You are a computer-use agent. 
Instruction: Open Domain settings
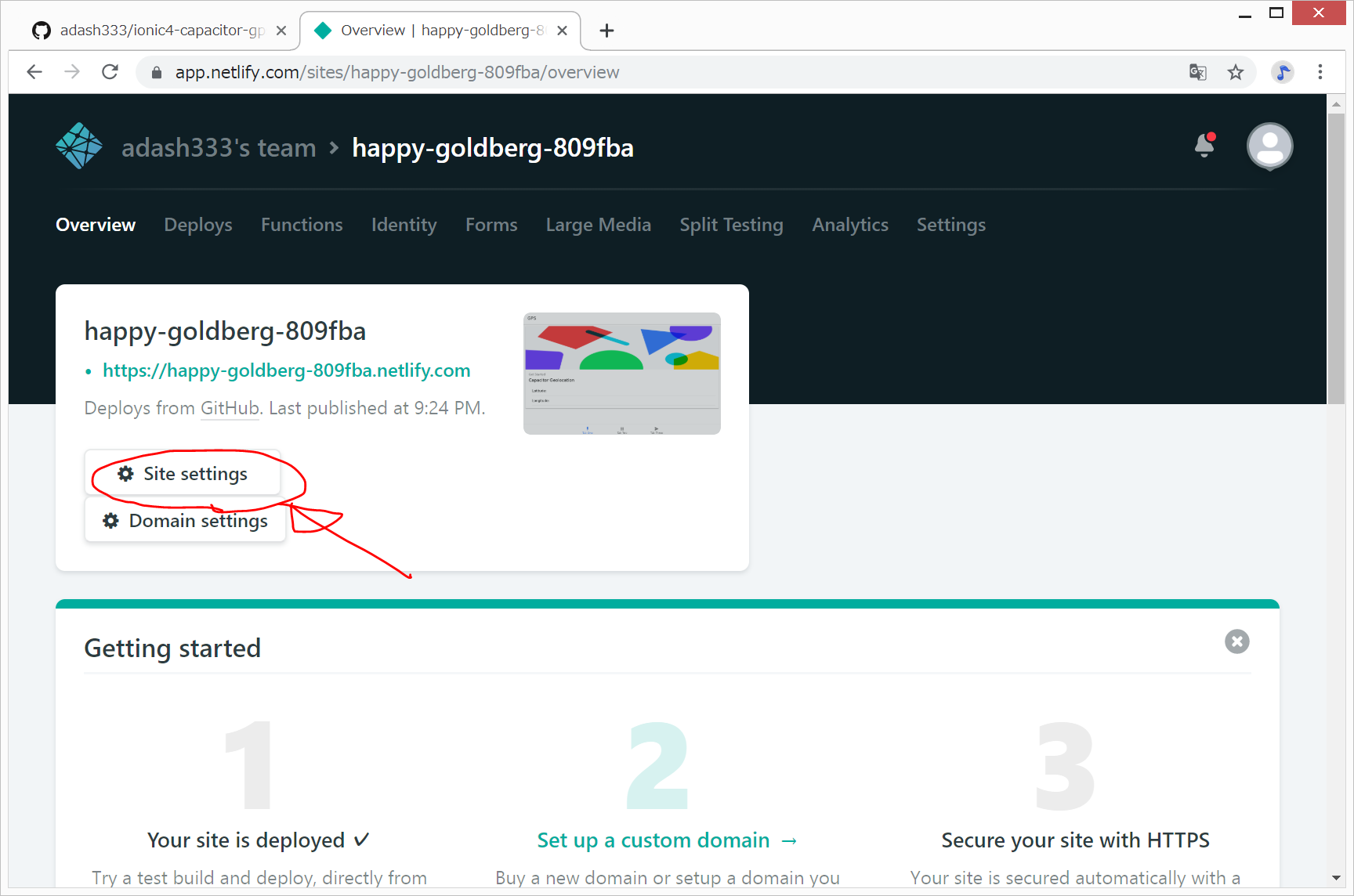186,521
